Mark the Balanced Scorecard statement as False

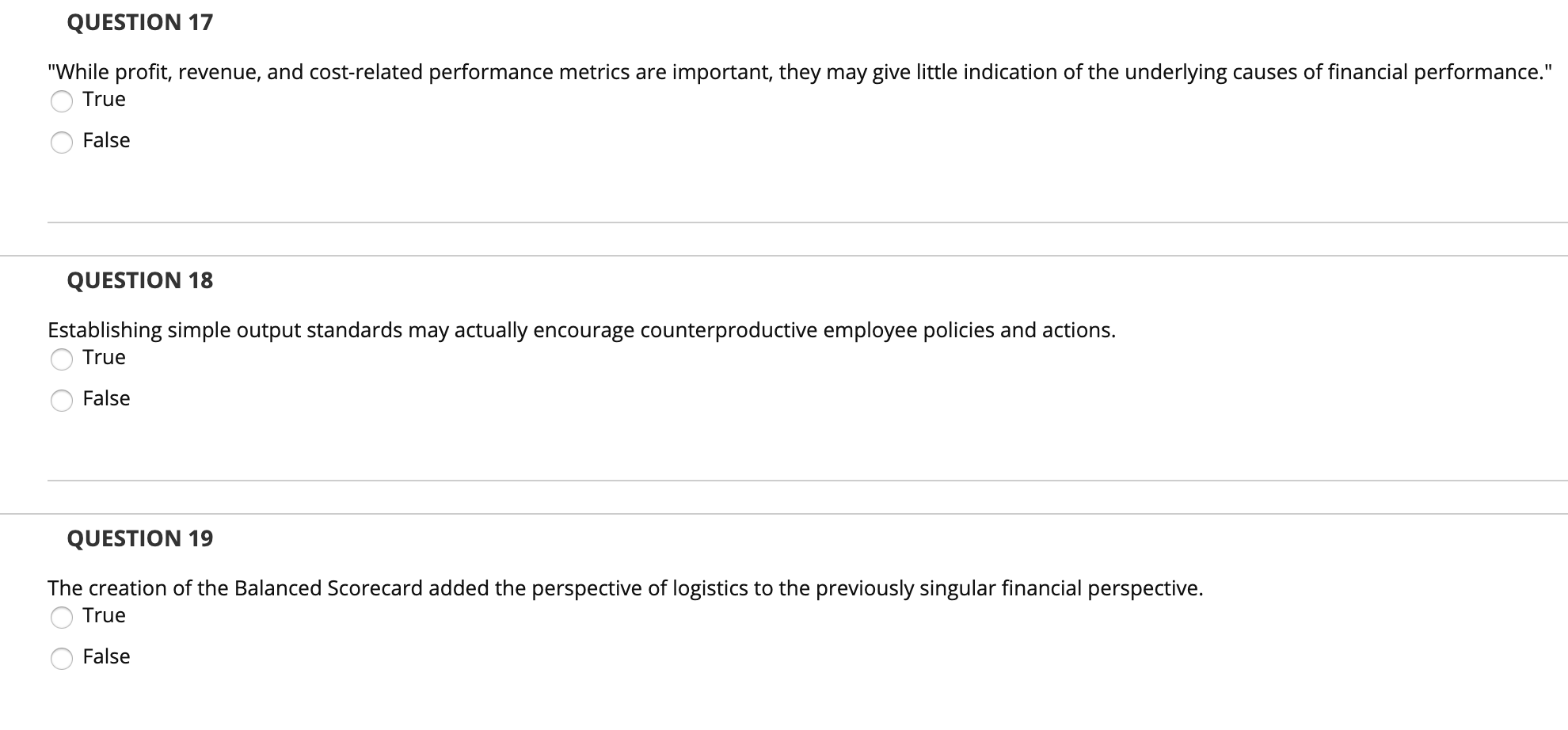pos(62,658)
